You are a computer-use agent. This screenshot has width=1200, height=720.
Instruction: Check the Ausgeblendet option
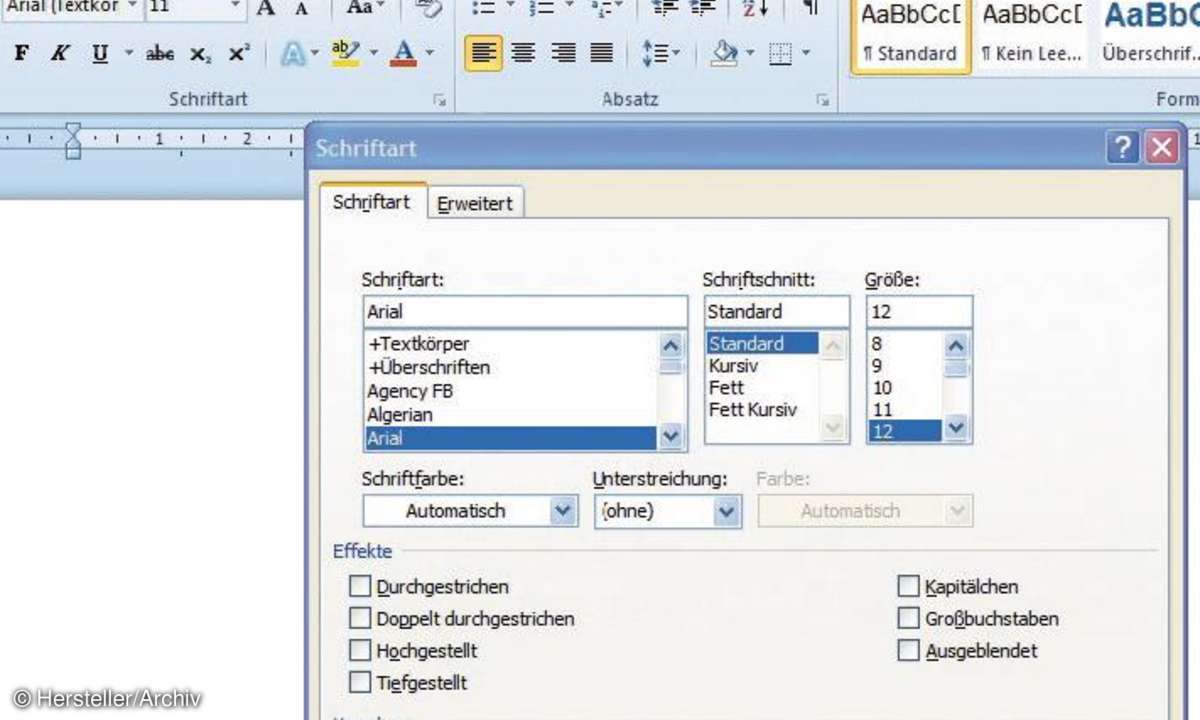coord(908,651)
